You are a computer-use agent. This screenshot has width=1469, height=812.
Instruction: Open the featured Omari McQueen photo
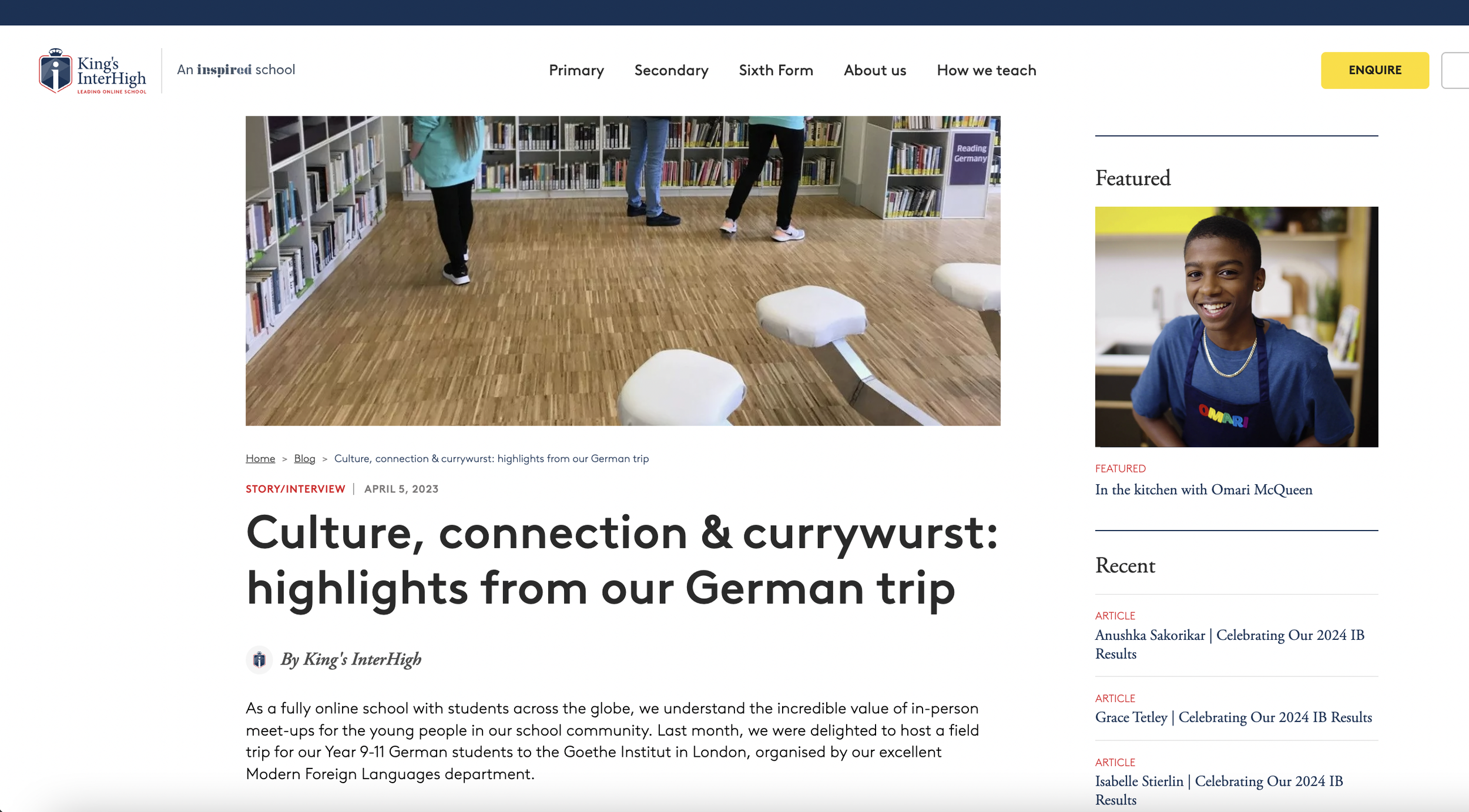[x=1236, y=327]
